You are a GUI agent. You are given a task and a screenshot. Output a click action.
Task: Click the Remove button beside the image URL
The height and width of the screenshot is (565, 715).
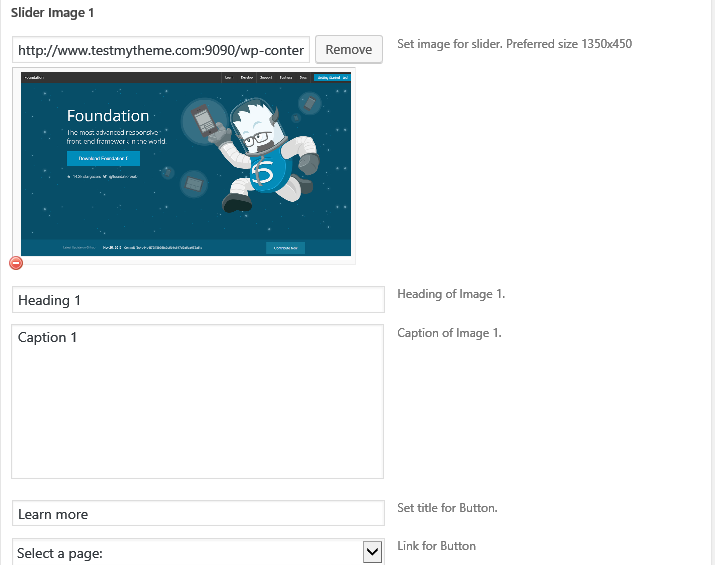[349, 49]
